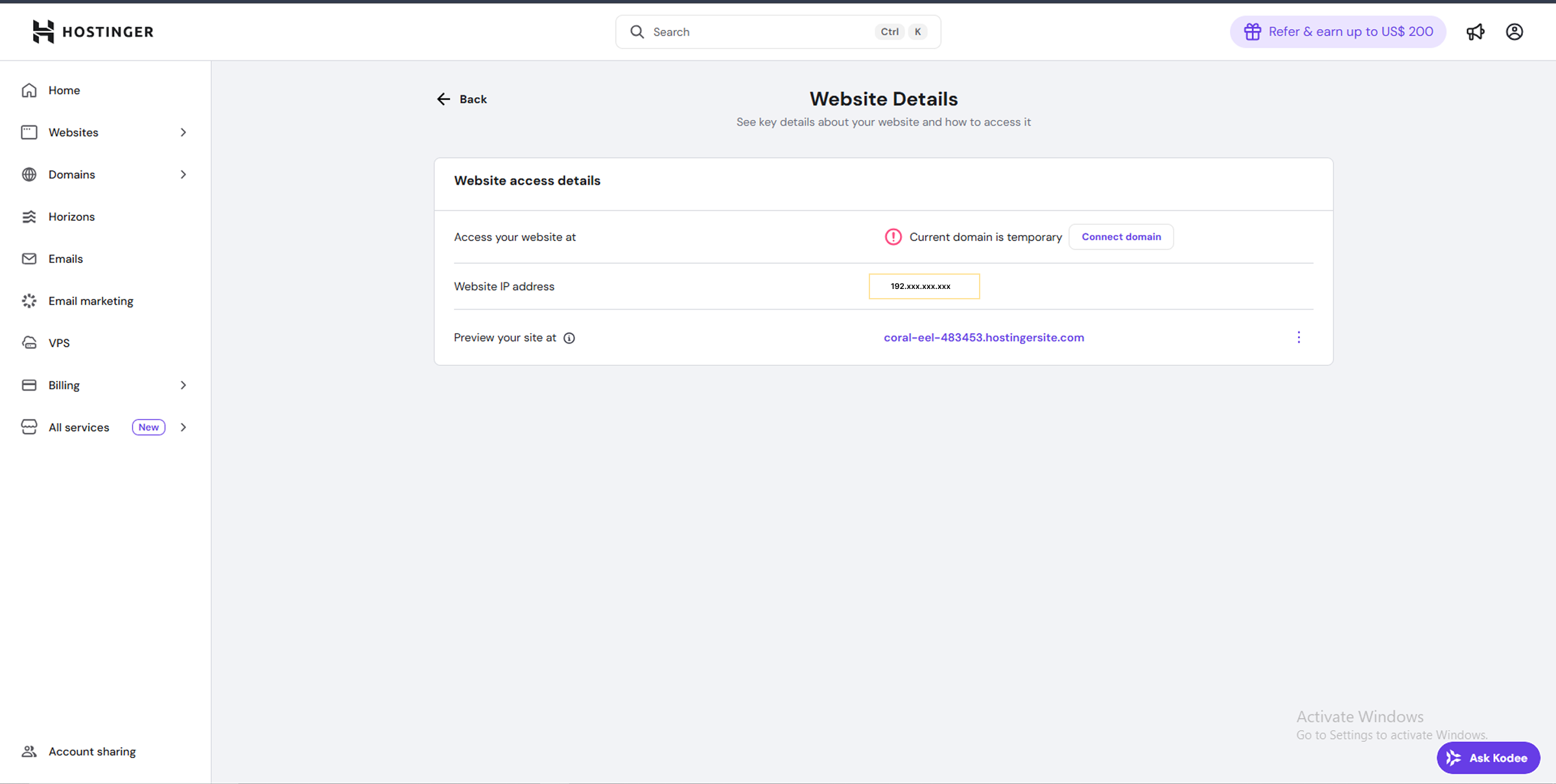Click the Search input field

(x=759, y=32)
